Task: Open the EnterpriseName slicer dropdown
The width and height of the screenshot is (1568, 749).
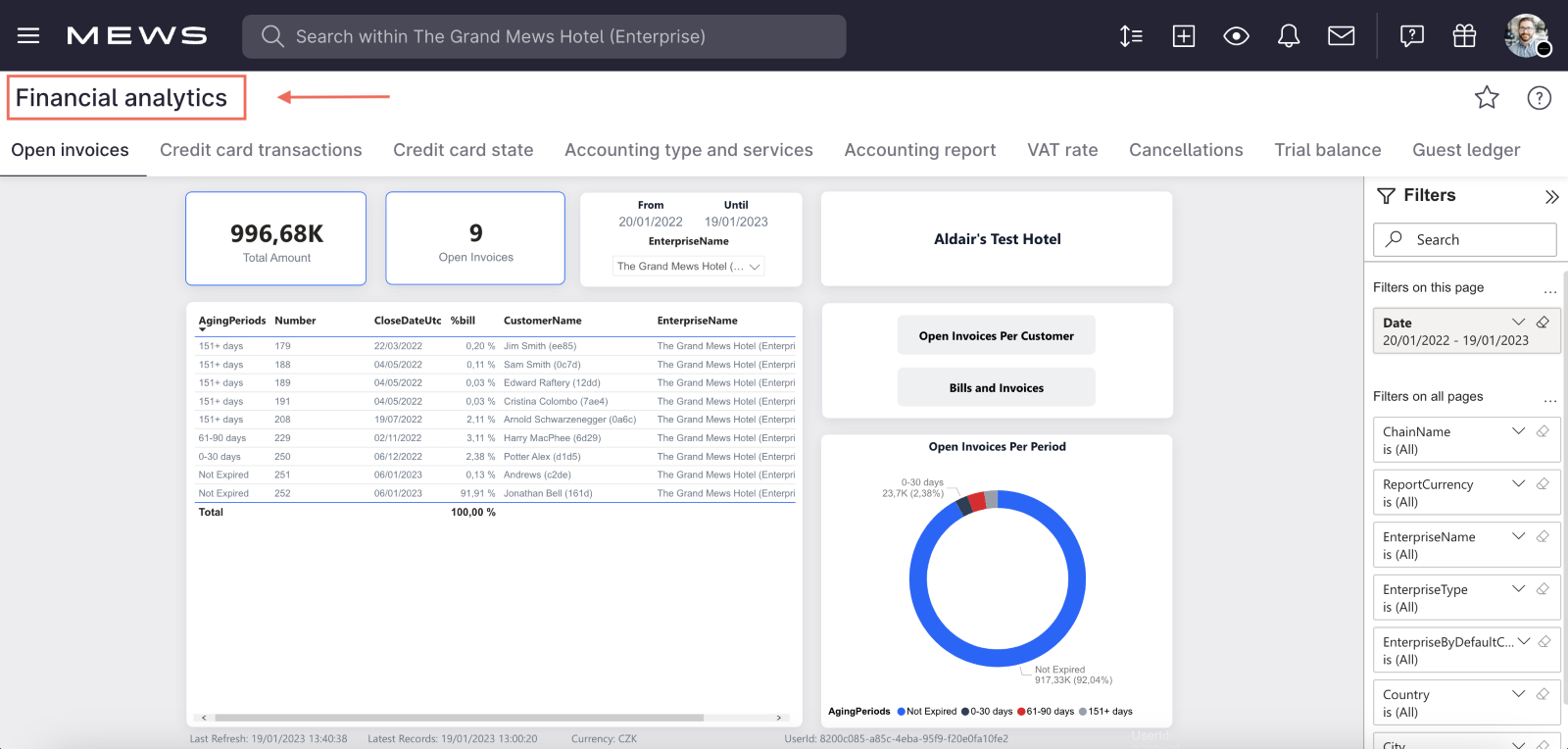Action: pyautogui.click(x=689, y=267)
